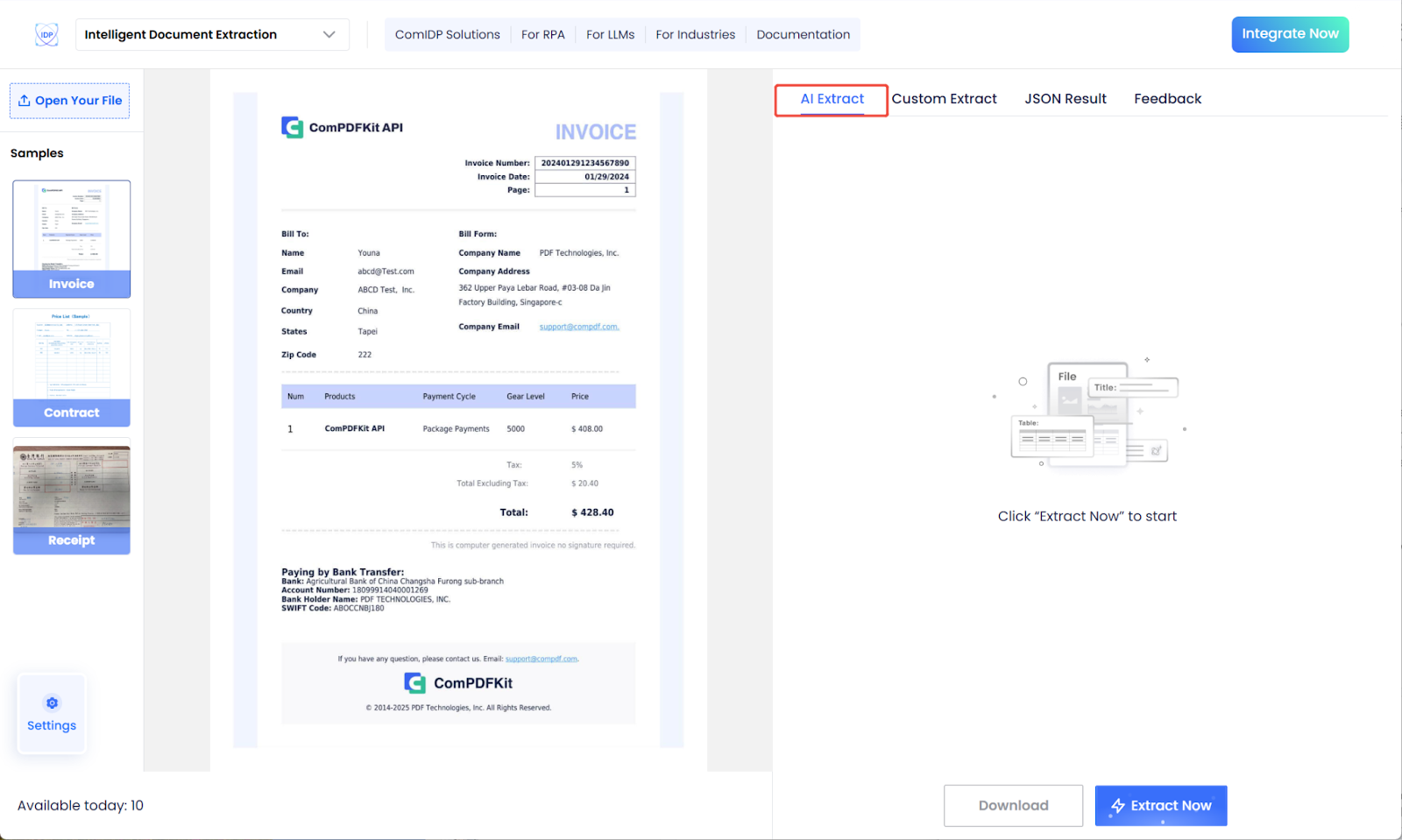Click the "Package Payments" table cell

click(456, 429)
